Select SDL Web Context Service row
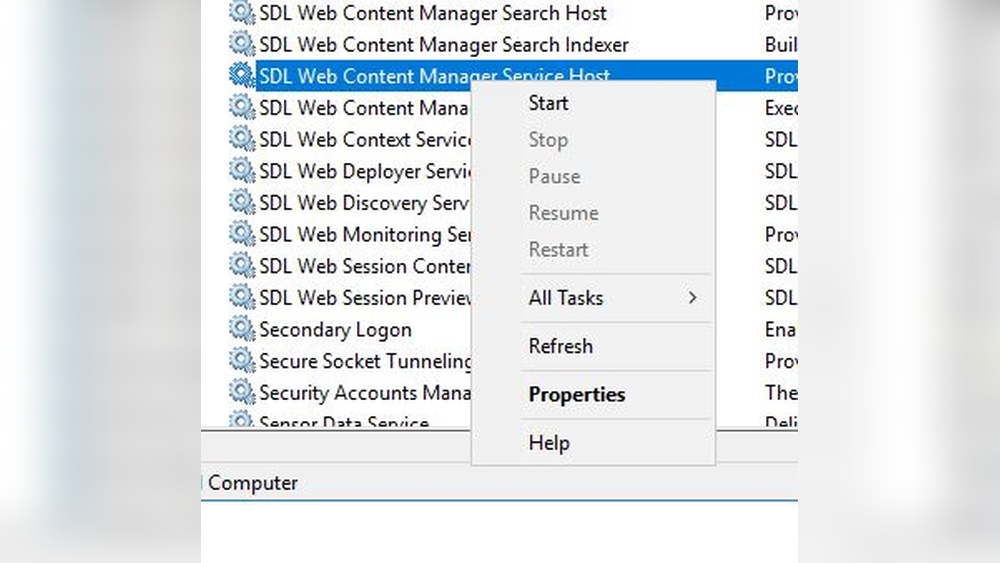Image resolution: width=1000 pixels, height=563 pixels. coord(364,140)
